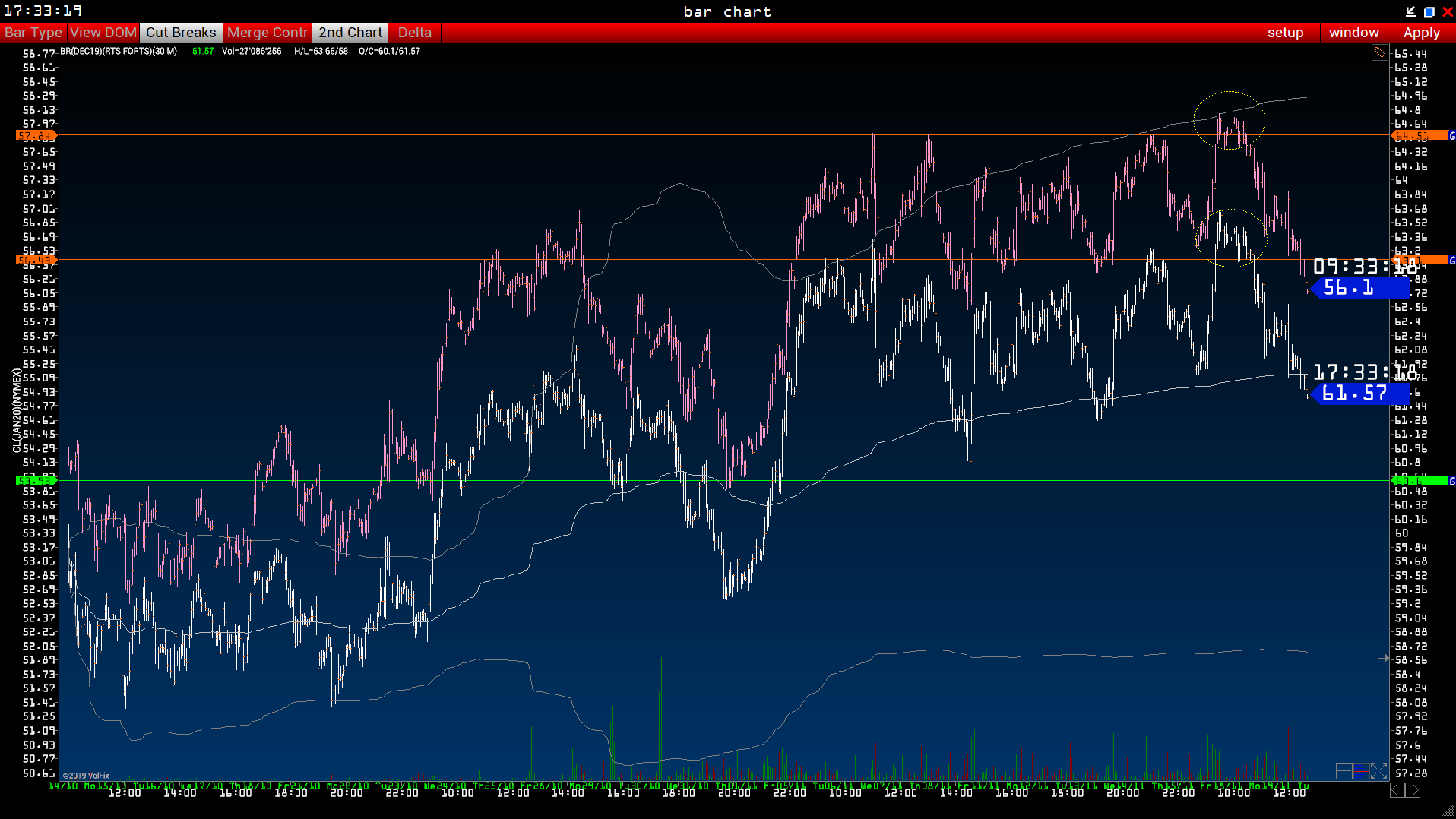Click the green 61.57 header value

(203, 52)
